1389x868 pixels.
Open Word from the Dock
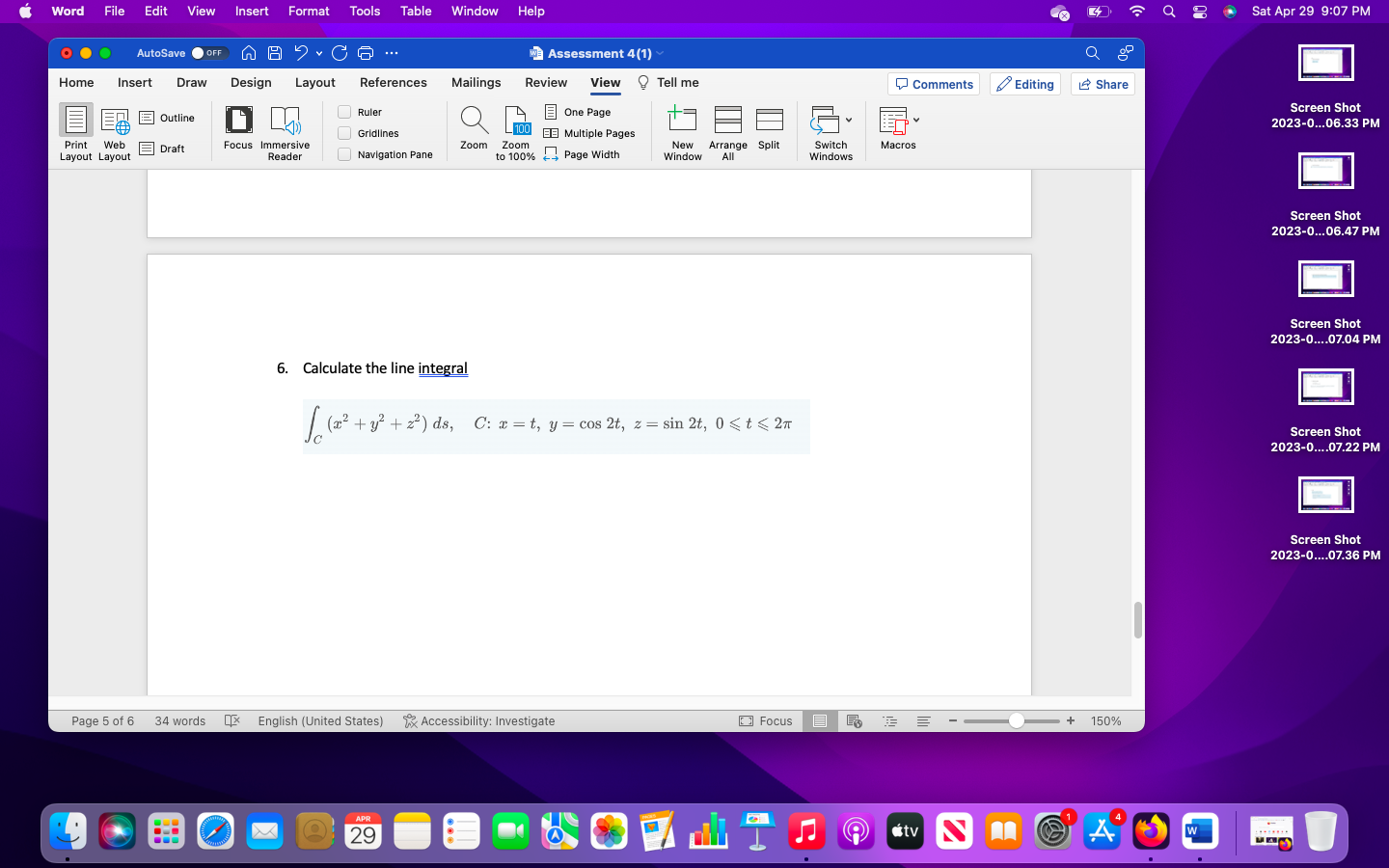pyautogui.click(x=1200, y=830)
